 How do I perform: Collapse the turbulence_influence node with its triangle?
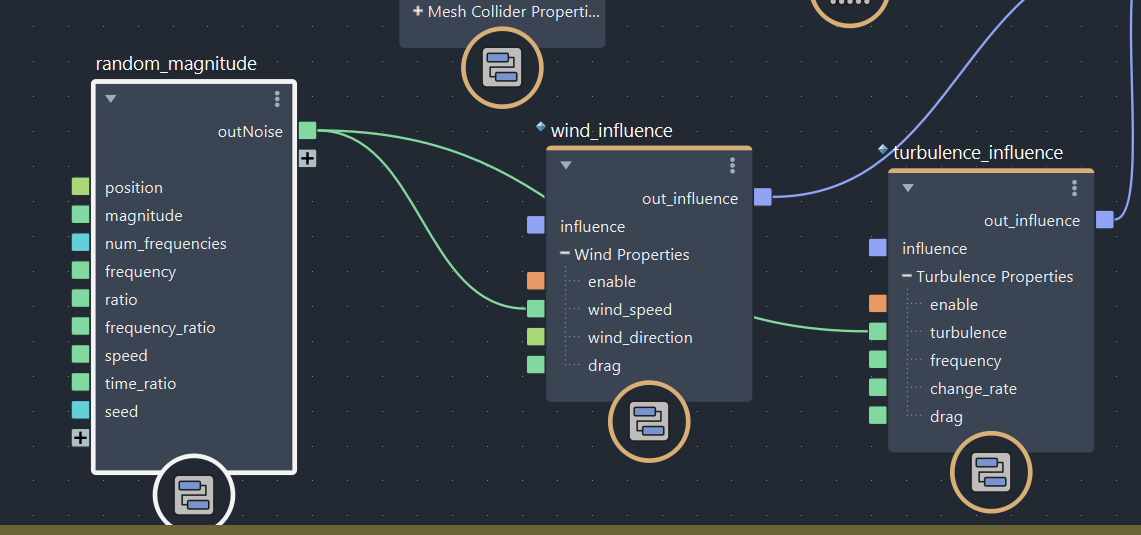[x=908, y=188]
